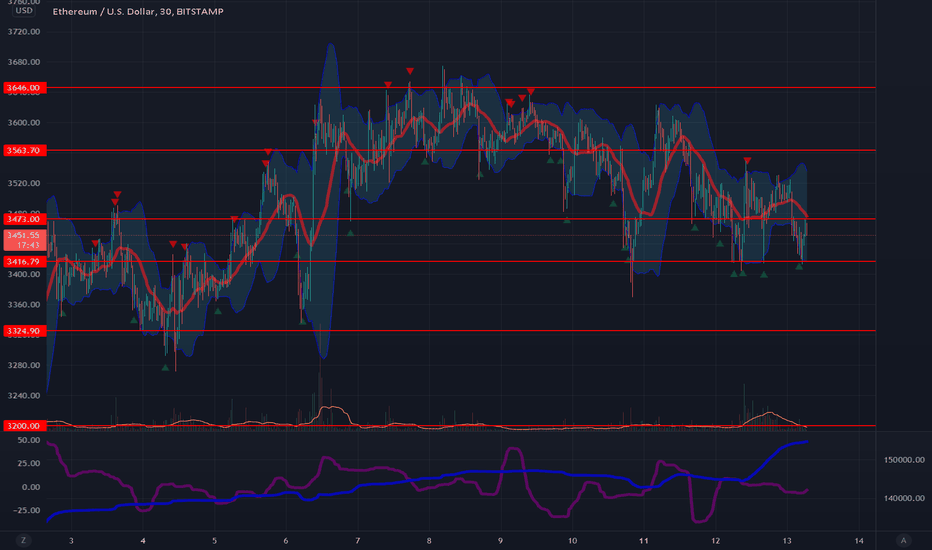Click the -25.00 oscillator axis value
Viewport: 932px width, 550px height.
coord(27,510)
